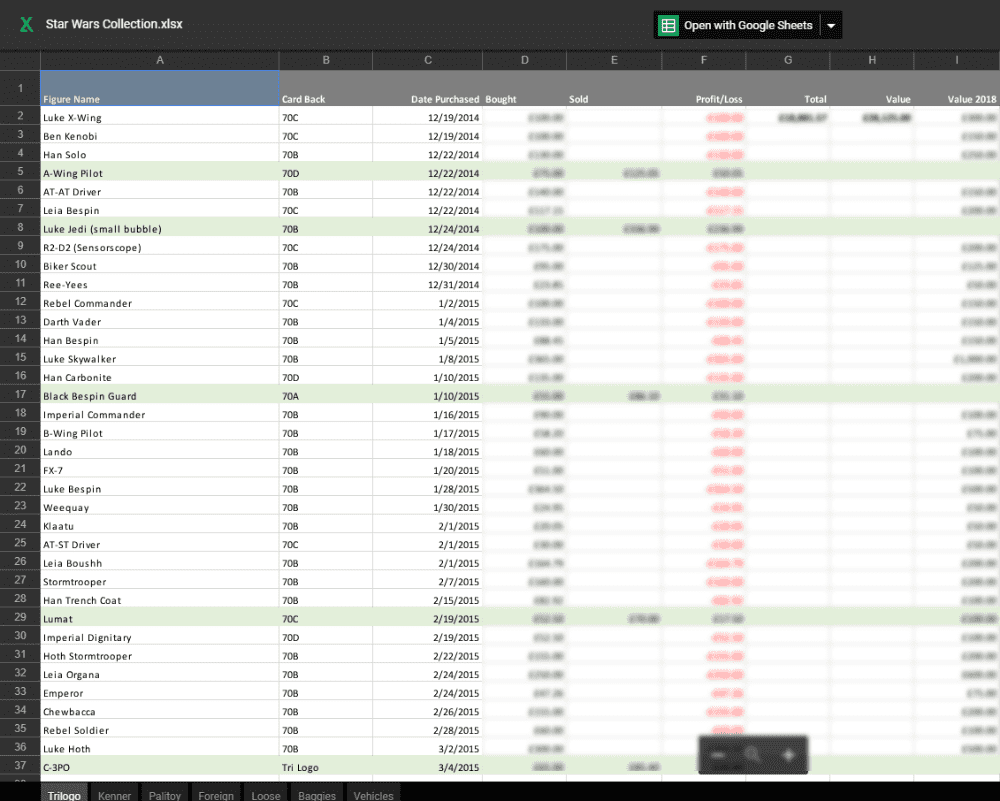Viewport: 1000px width, 801px height.
Task: Select column D header
Action: point(524,60)
